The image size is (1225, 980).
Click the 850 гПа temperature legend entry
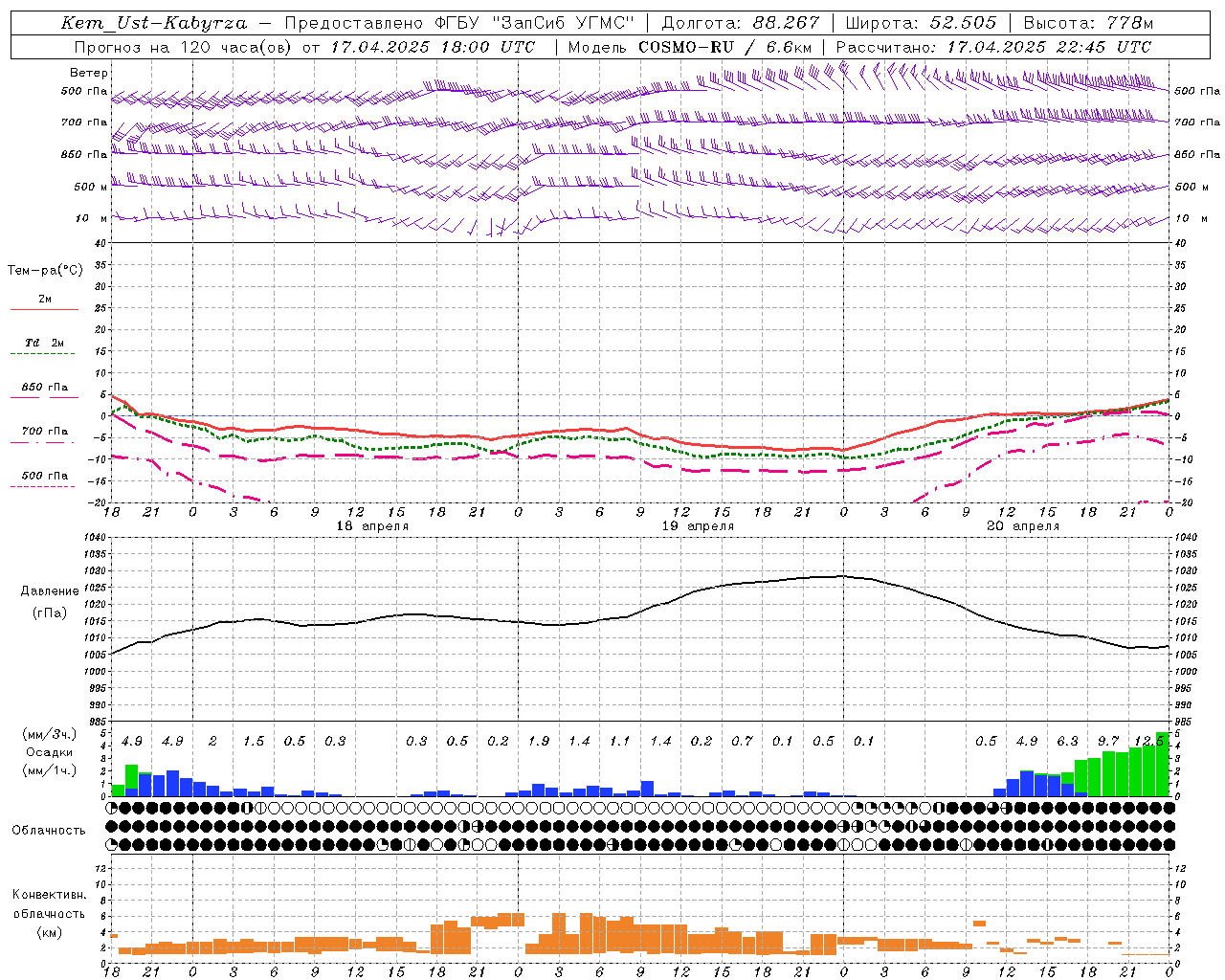(x=45, y=388)
